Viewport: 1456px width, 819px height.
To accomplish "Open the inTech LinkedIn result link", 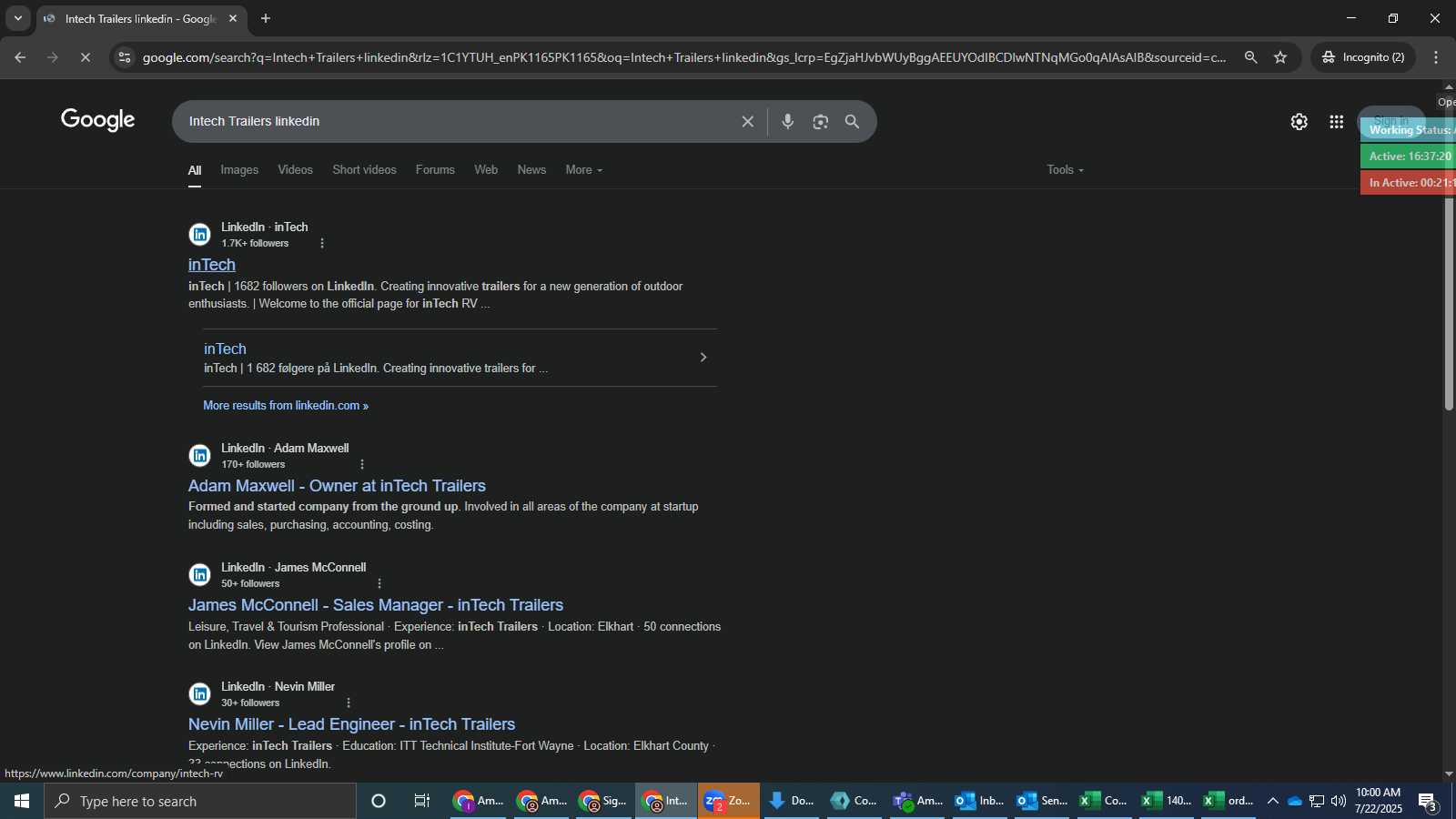I will [x=212, y=265].
